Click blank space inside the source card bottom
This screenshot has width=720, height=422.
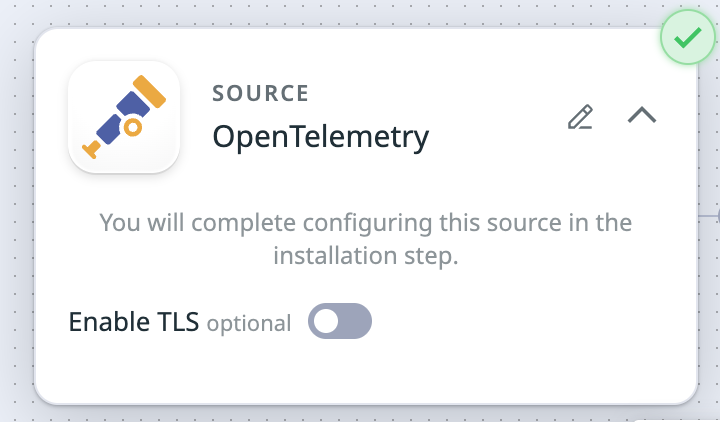point(505,367)
